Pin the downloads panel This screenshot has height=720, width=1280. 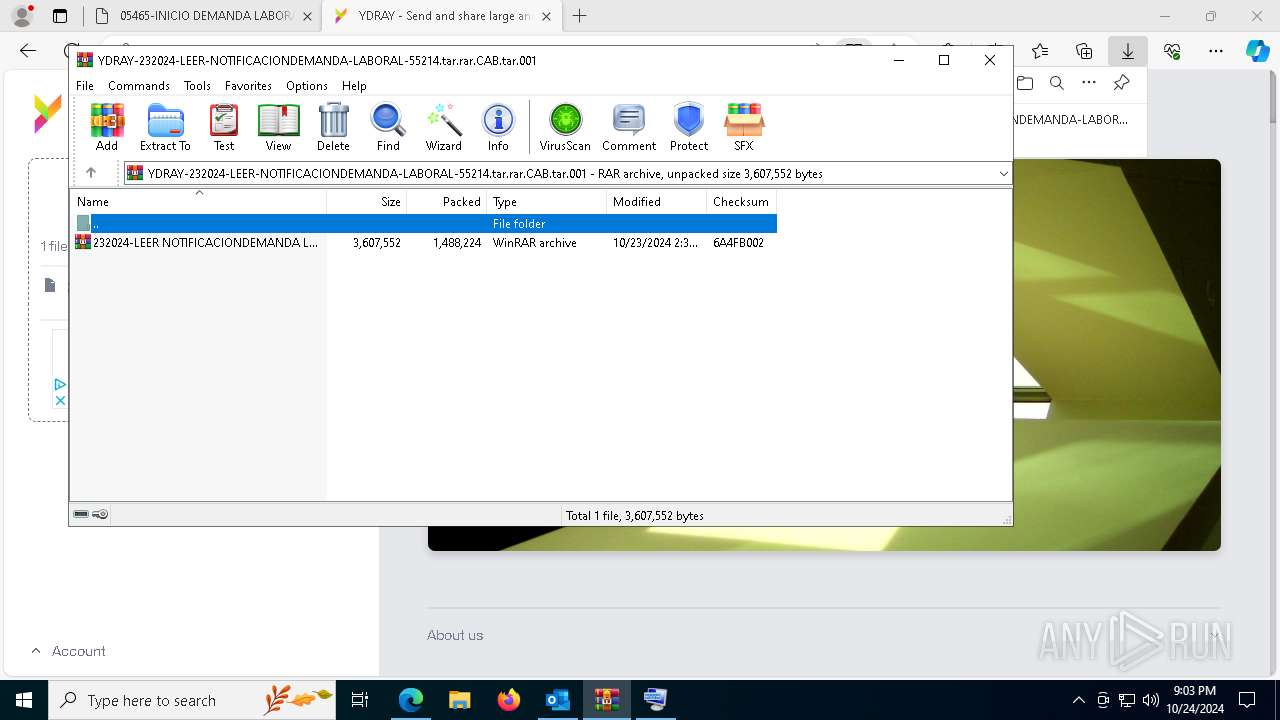click(x=1121, y=83)
